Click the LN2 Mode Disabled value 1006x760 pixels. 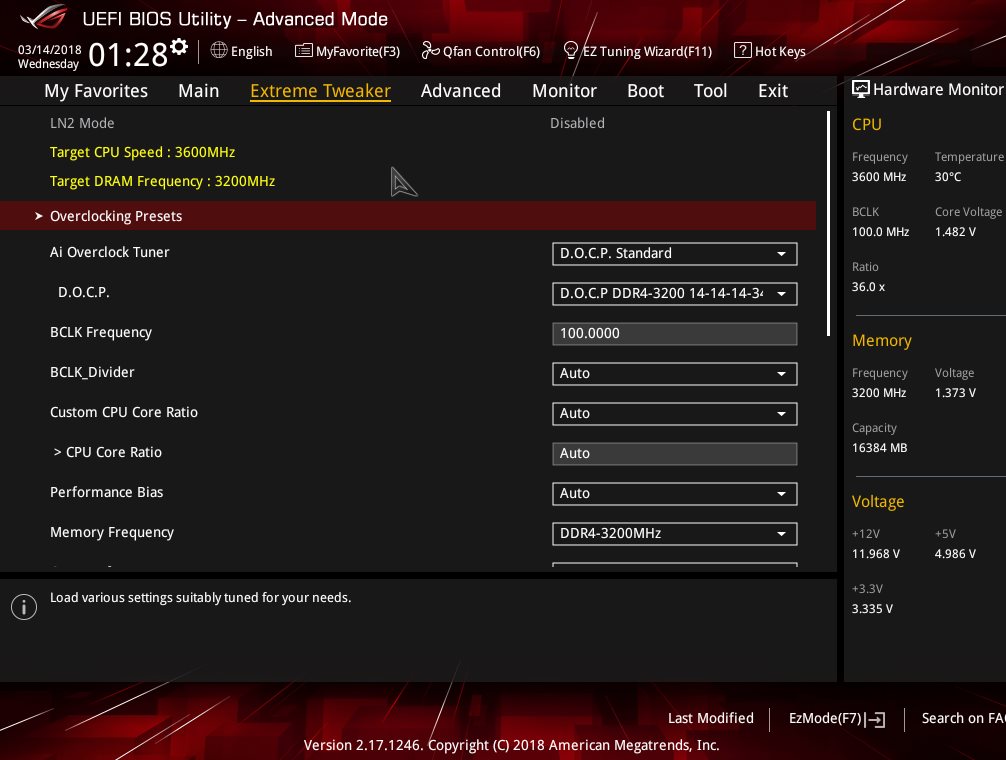[577, 123]
